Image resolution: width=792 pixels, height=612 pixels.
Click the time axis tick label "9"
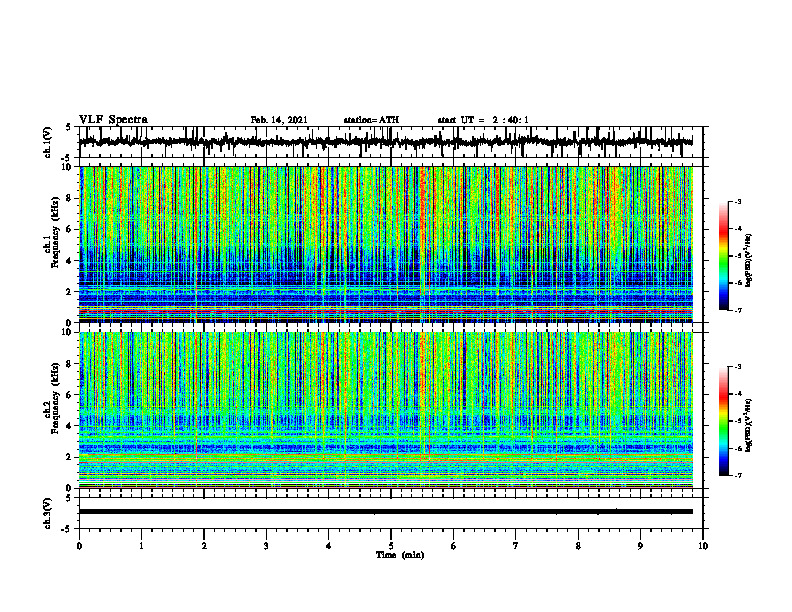(x=640, y=546)
